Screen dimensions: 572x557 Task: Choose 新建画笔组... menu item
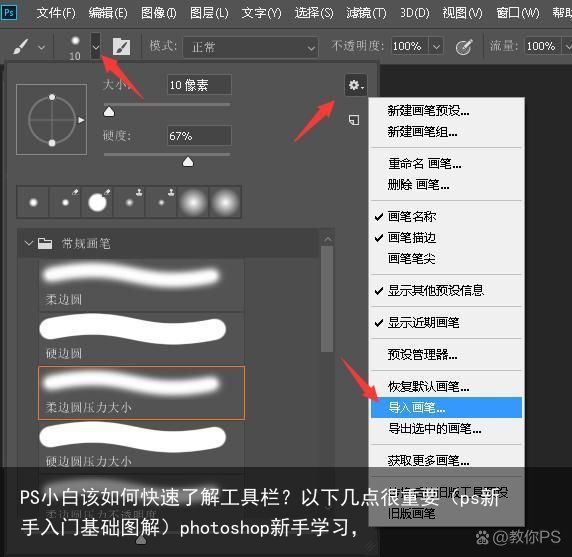[447, 132]
